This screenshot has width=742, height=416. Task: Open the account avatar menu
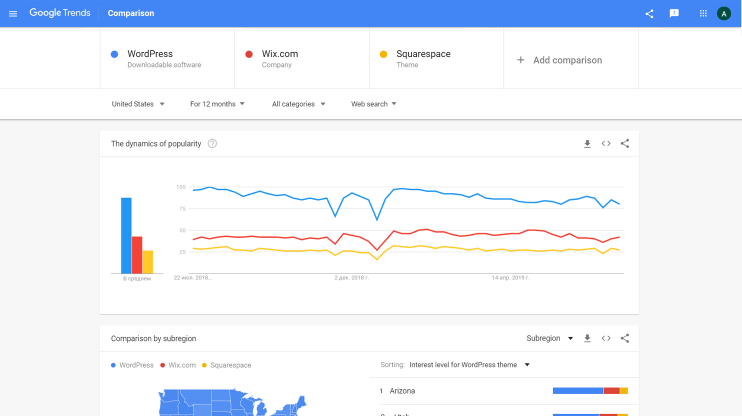click(724, 13)
